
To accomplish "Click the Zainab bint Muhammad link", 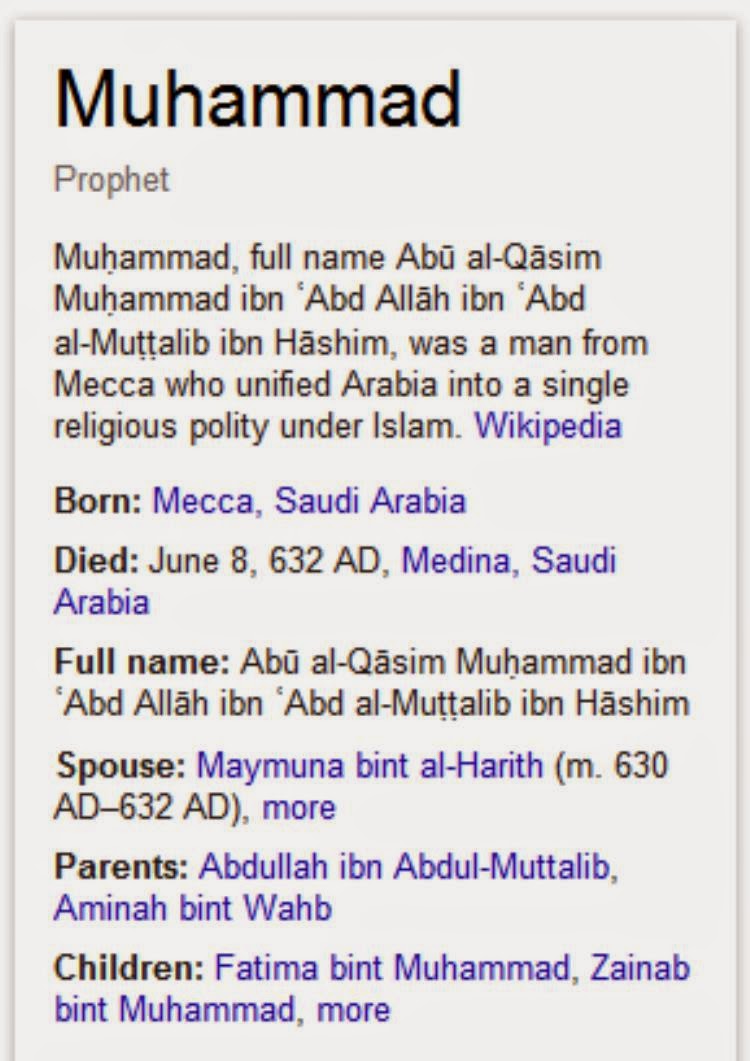I will point(640,968).
